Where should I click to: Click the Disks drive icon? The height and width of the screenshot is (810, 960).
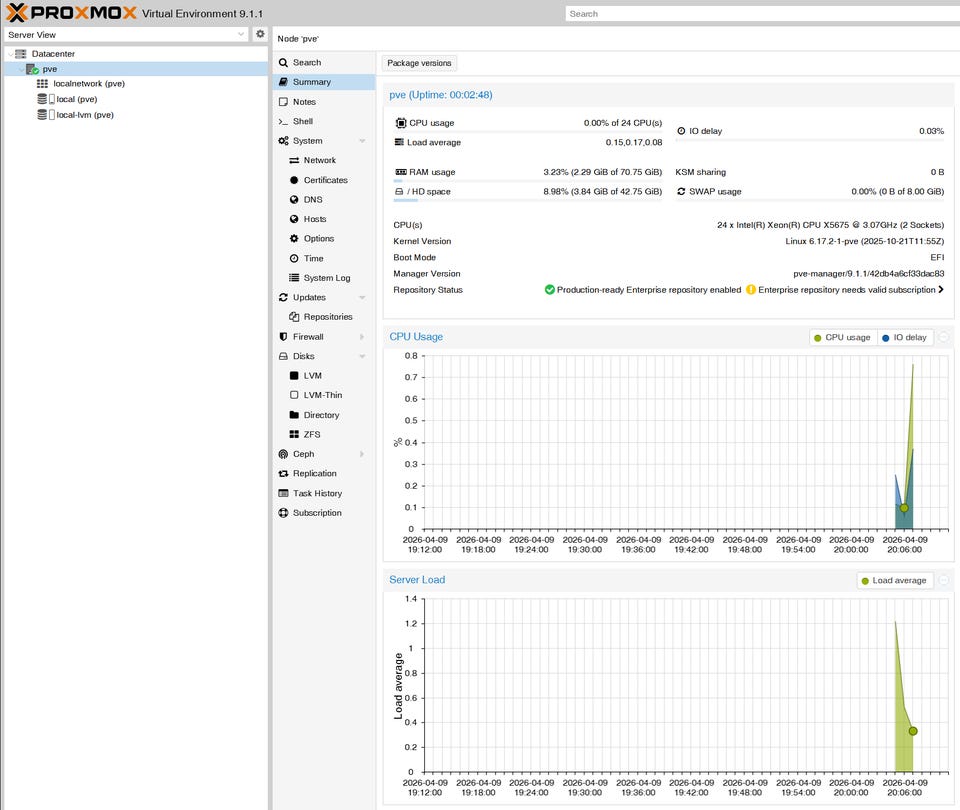283,356
